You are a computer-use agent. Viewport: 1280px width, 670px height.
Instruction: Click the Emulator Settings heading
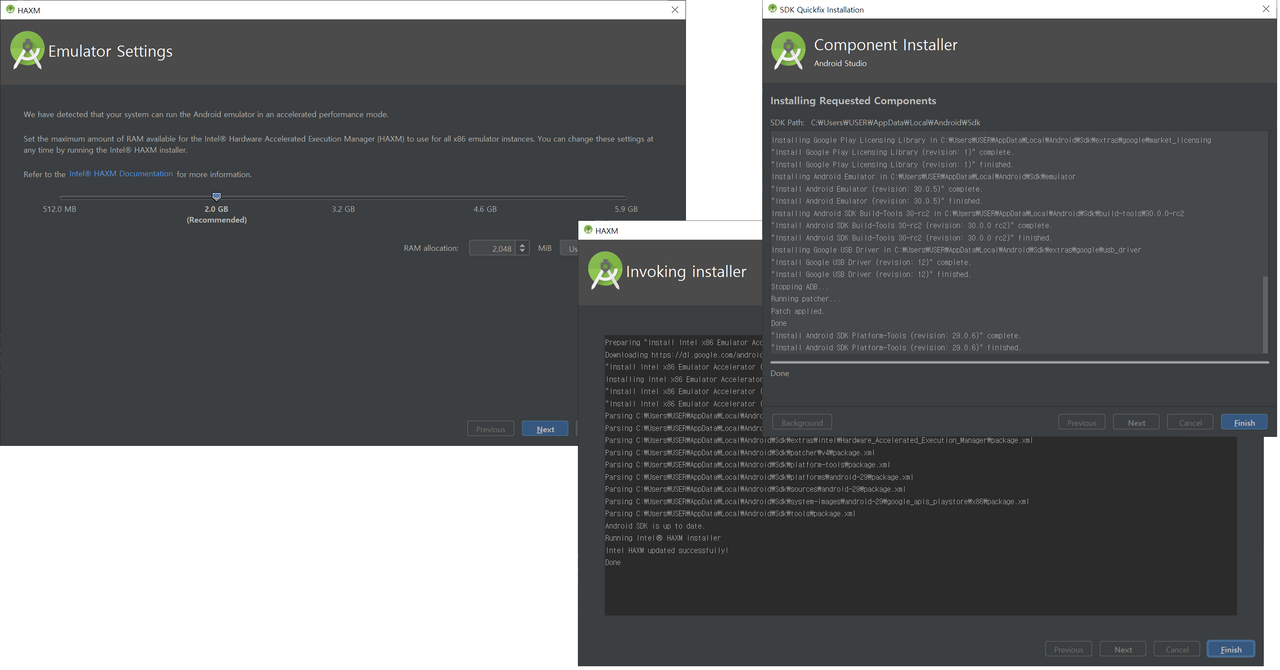click(x=110, y=52)
